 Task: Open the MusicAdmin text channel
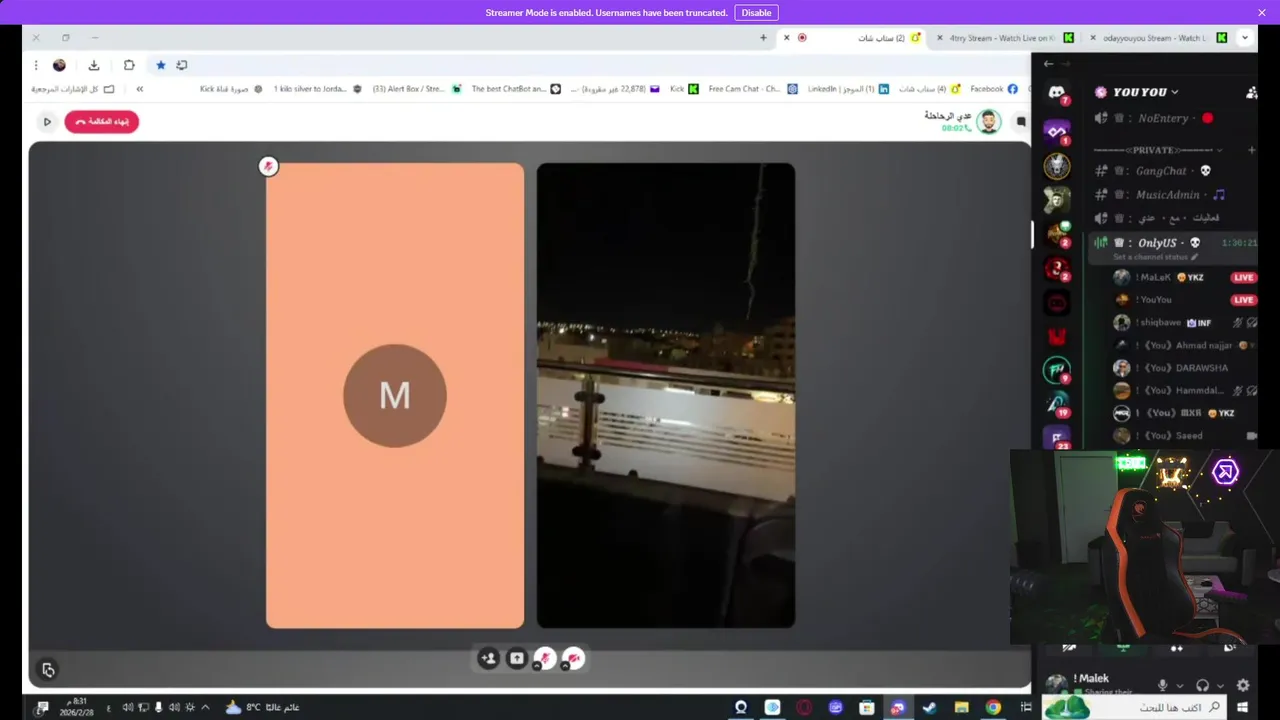(x=1162, y=195)
